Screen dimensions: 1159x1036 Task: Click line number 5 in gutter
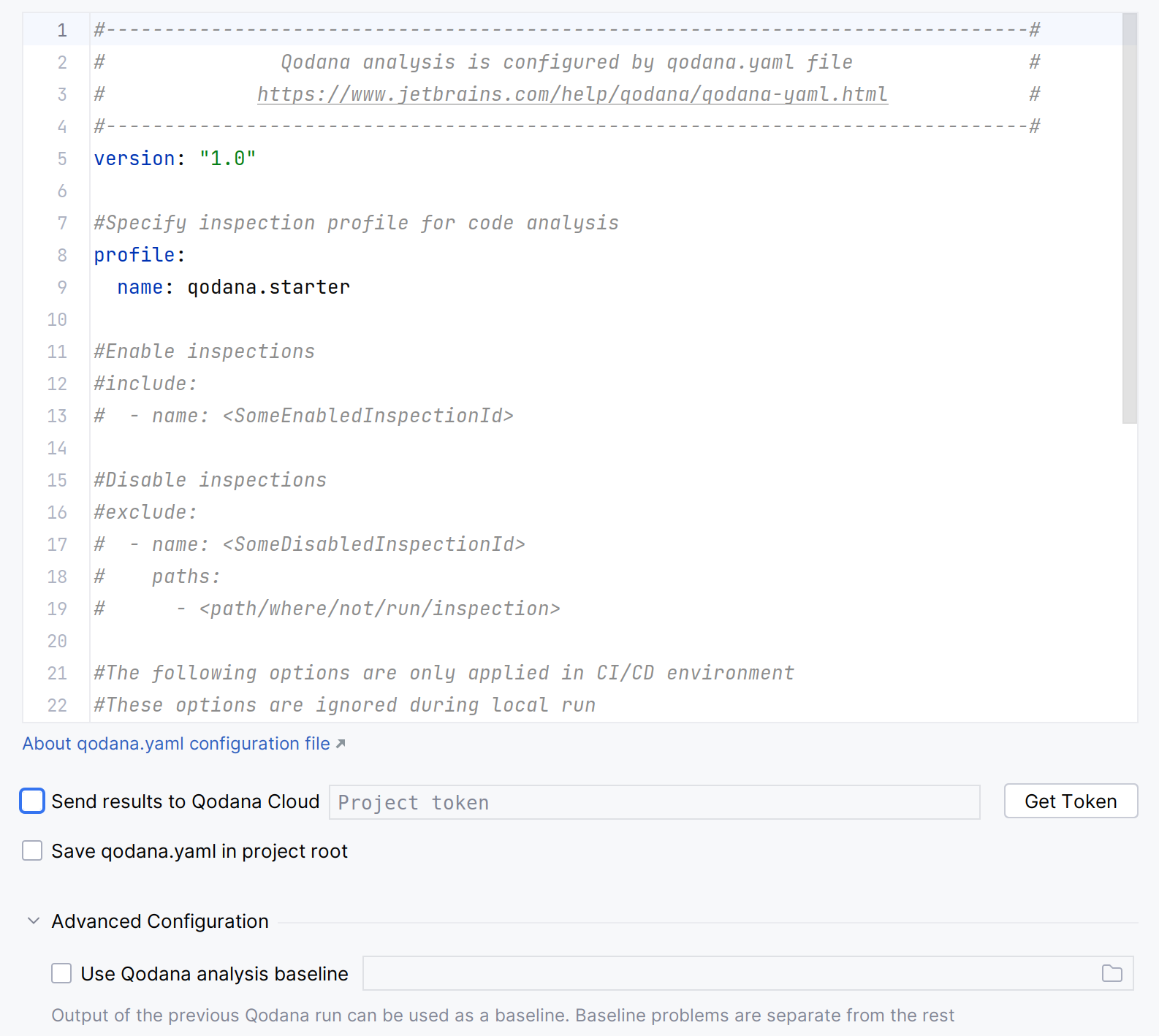tap(62, 159)
